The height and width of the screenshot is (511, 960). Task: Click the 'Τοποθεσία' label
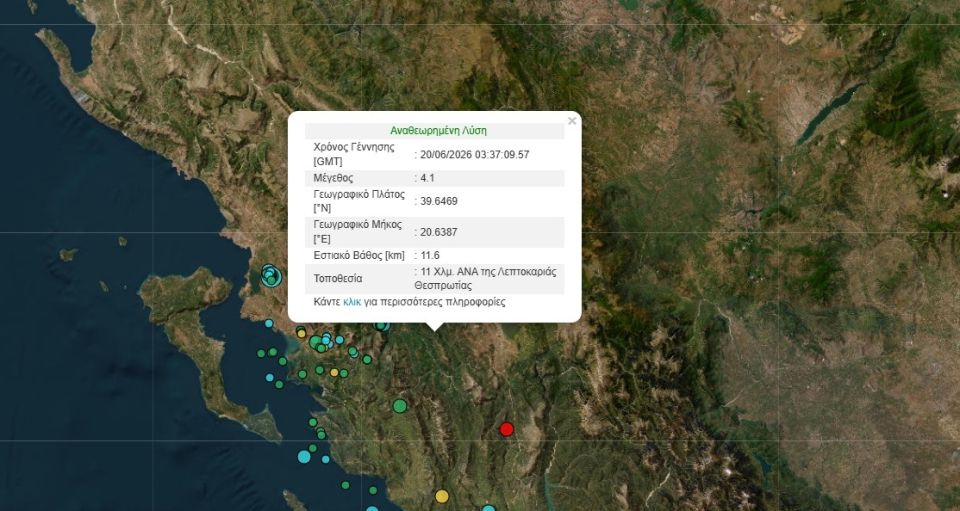[x=338, y=278]
